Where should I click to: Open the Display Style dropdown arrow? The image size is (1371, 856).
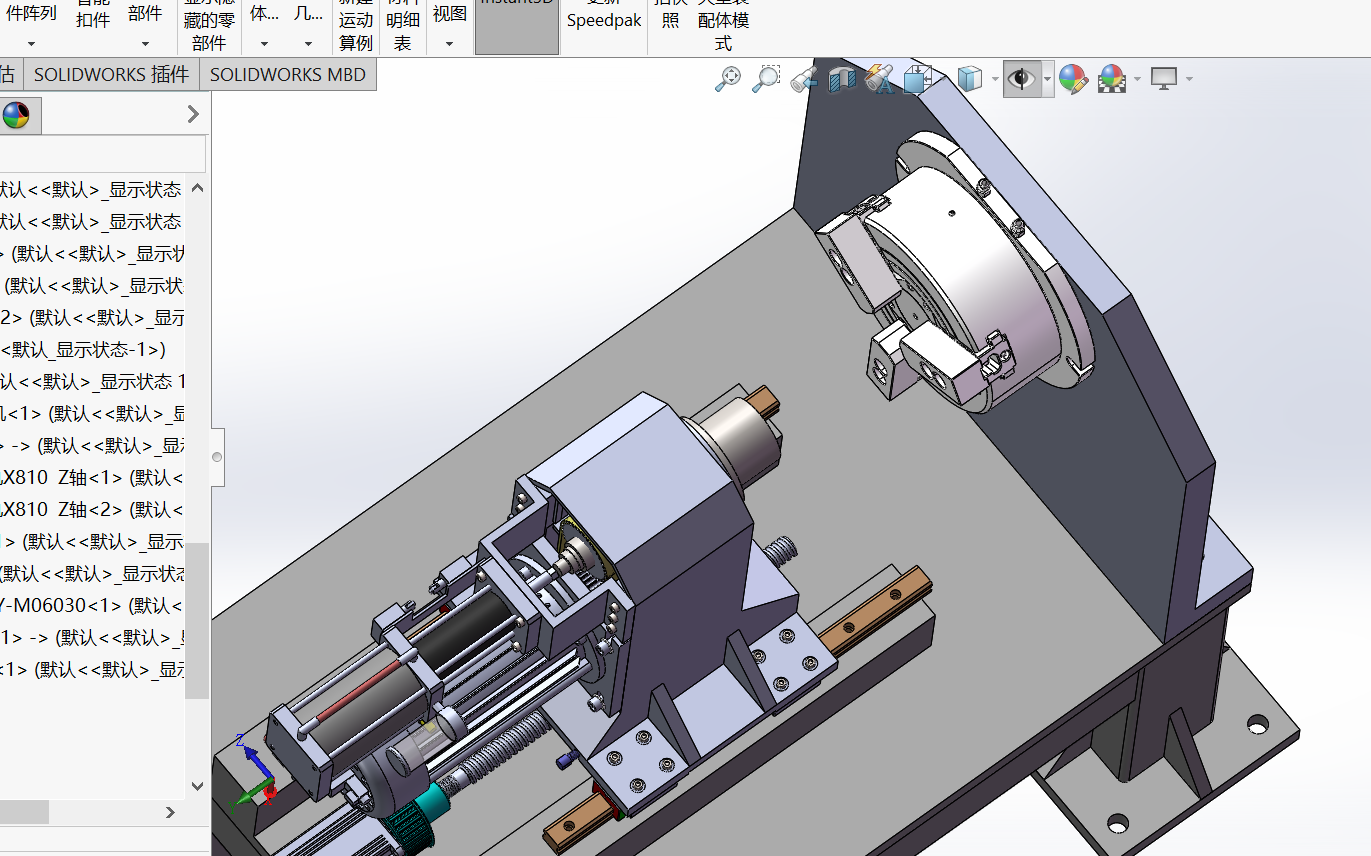[995, 79]
